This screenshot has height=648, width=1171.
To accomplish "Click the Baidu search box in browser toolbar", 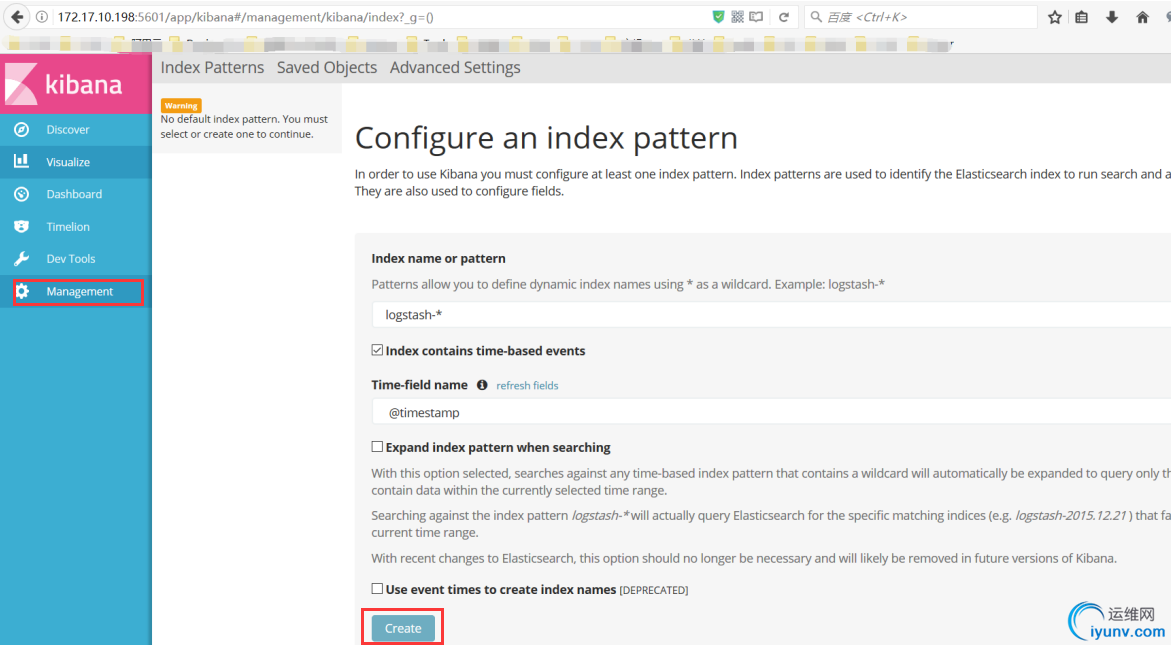I will pos(920,16).
